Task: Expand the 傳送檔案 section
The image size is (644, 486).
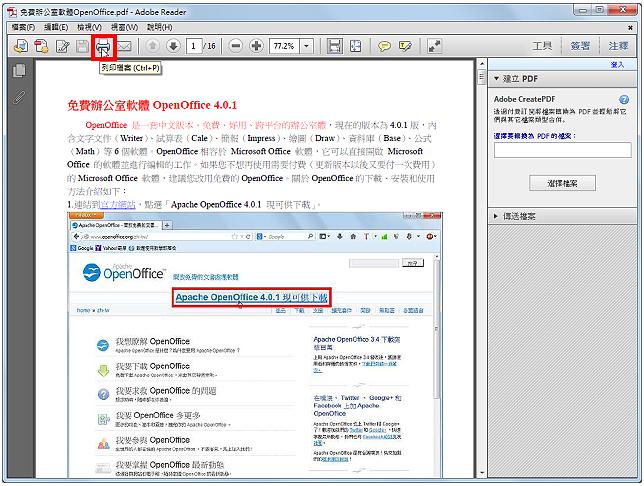Action: coord(496,216)
